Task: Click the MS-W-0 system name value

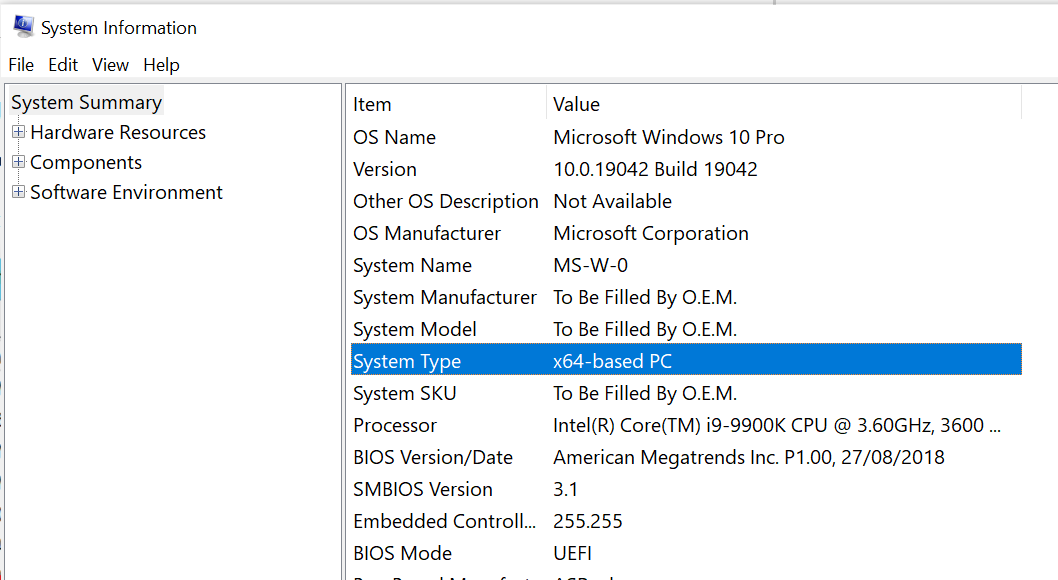Action: tap(590, 265)
